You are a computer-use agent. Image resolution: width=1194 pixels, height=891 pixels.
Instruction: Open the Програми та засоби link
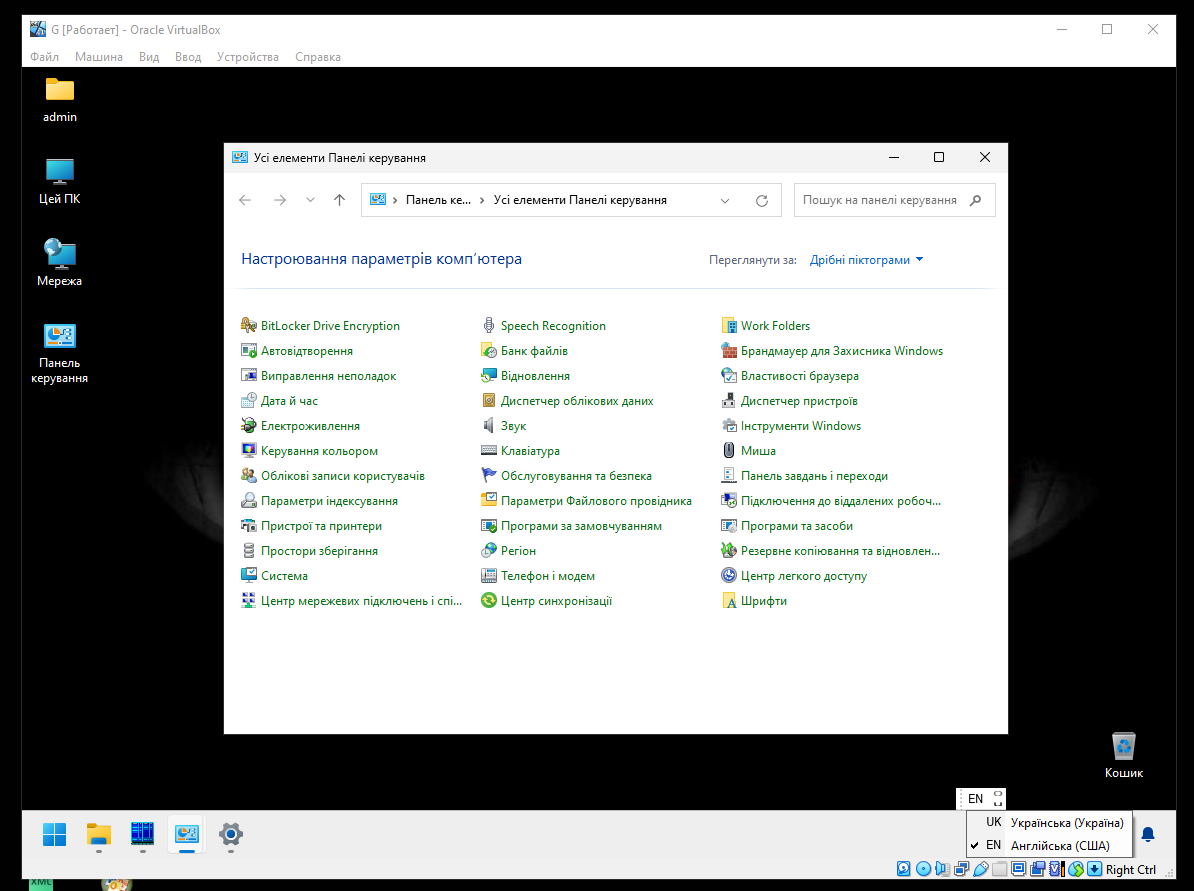pos(796,526)
